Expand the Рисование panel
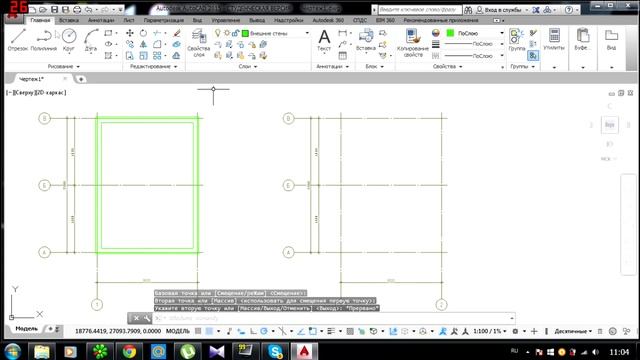The height and width of the screenshot is (360, 640). coord(64,67)
